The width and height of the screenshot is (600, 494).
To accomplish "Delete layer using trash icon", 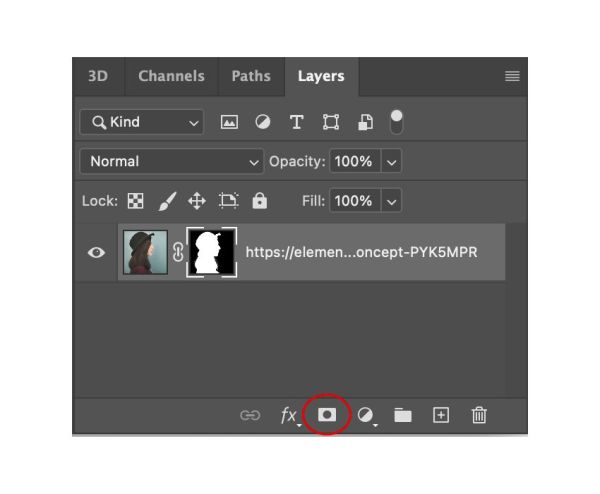I will (479, 415).
